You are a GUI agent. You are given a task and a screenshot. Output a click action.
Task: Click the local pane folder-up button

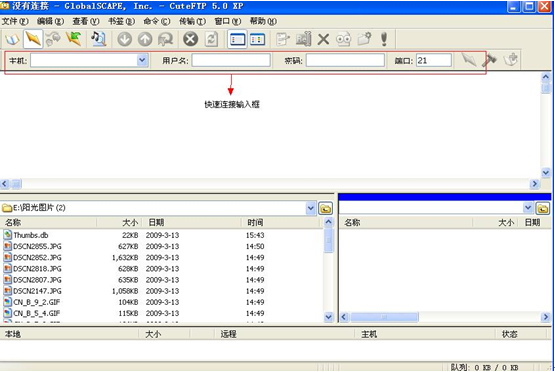(325, 208)
